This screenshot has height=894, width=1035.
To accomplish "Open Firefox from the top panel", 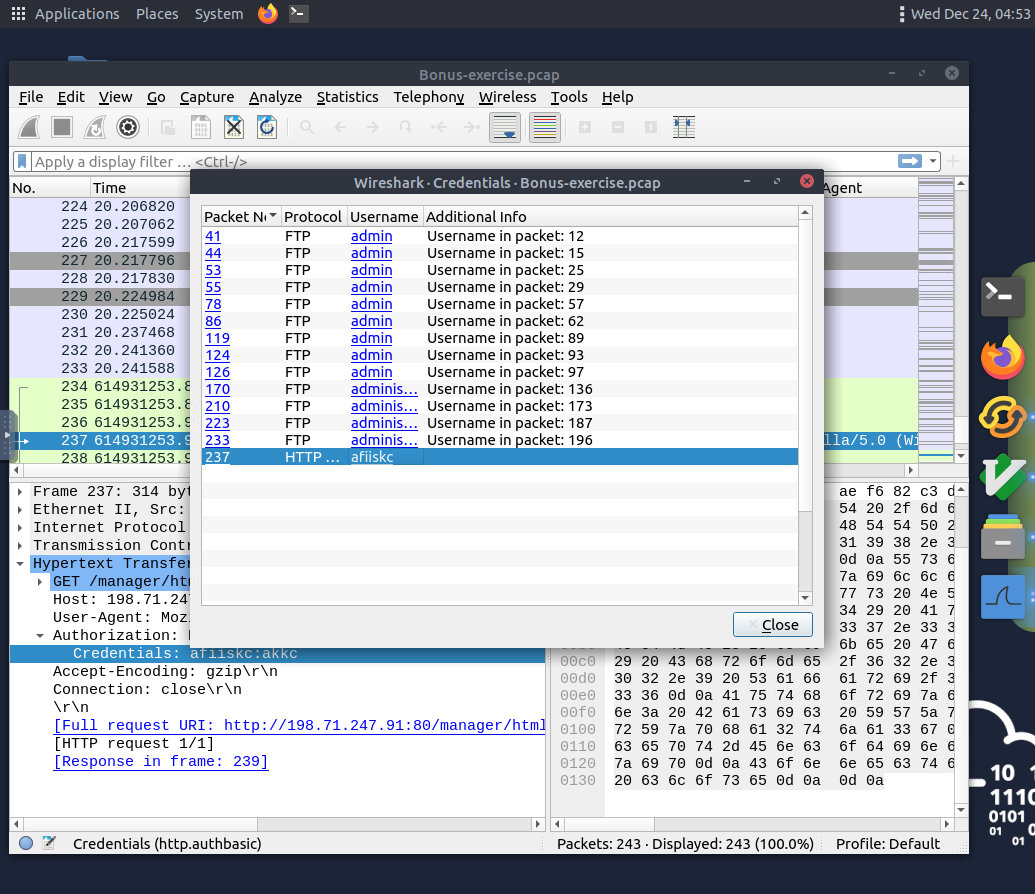I will (x=268, y=13).
